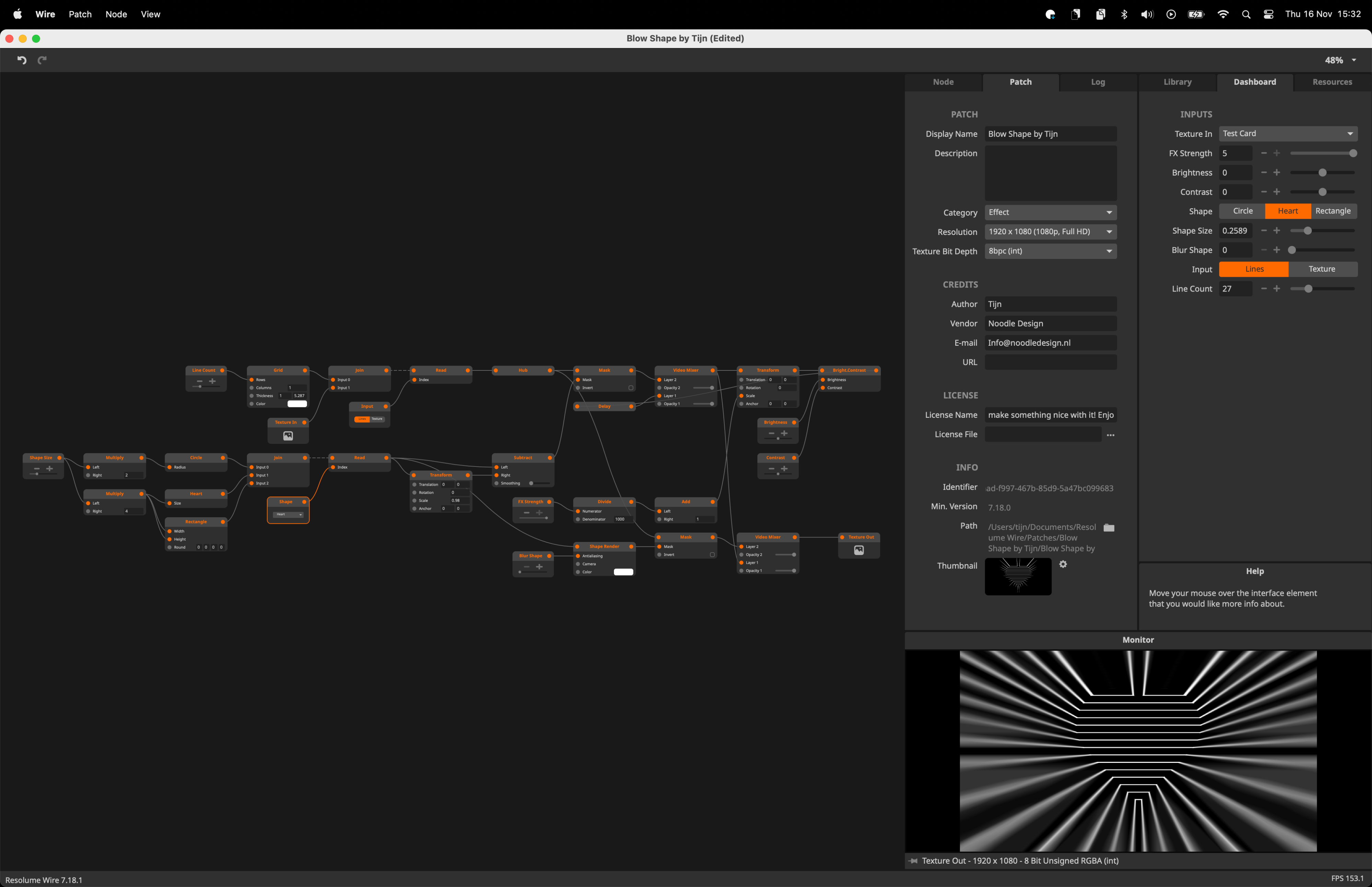Click the Texture Out node image icon
Screen dimensions: 1372x887
point(858,550)
